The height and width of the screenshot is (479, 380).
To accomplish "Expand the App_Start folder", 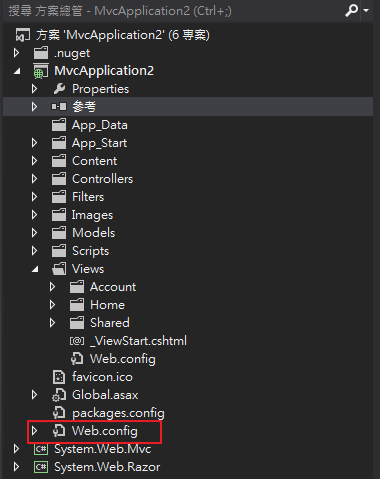I will [34, 143].
